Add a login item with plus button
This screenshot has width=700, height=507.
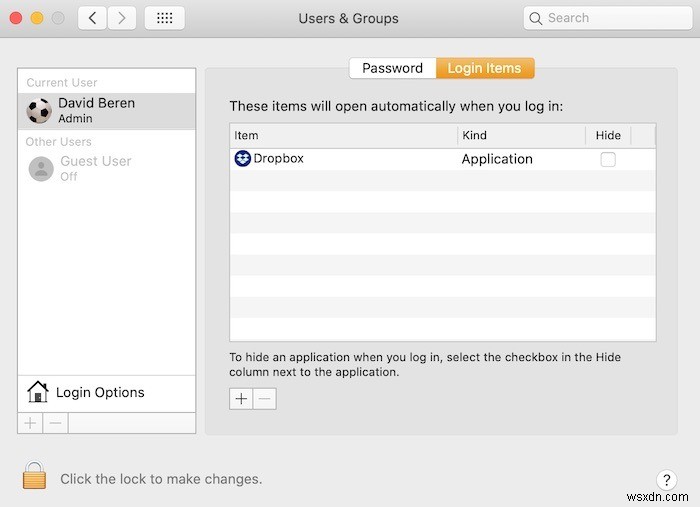point(241,398)
